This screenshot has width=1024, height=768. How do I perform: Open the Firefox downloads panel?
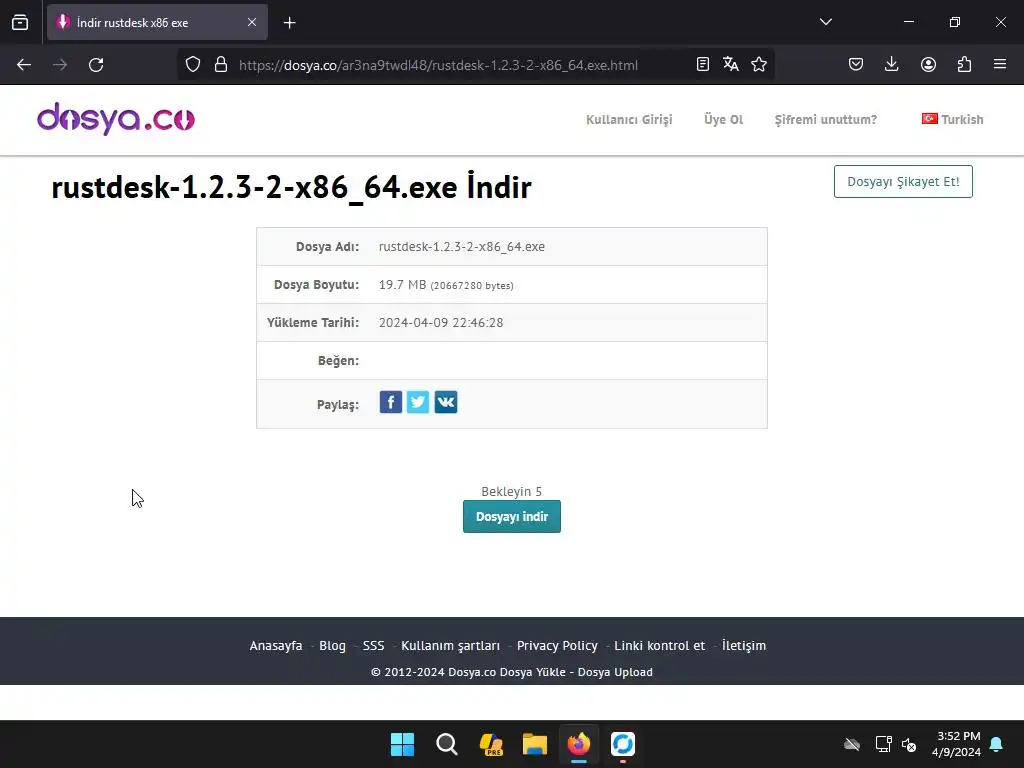point(891,64)
